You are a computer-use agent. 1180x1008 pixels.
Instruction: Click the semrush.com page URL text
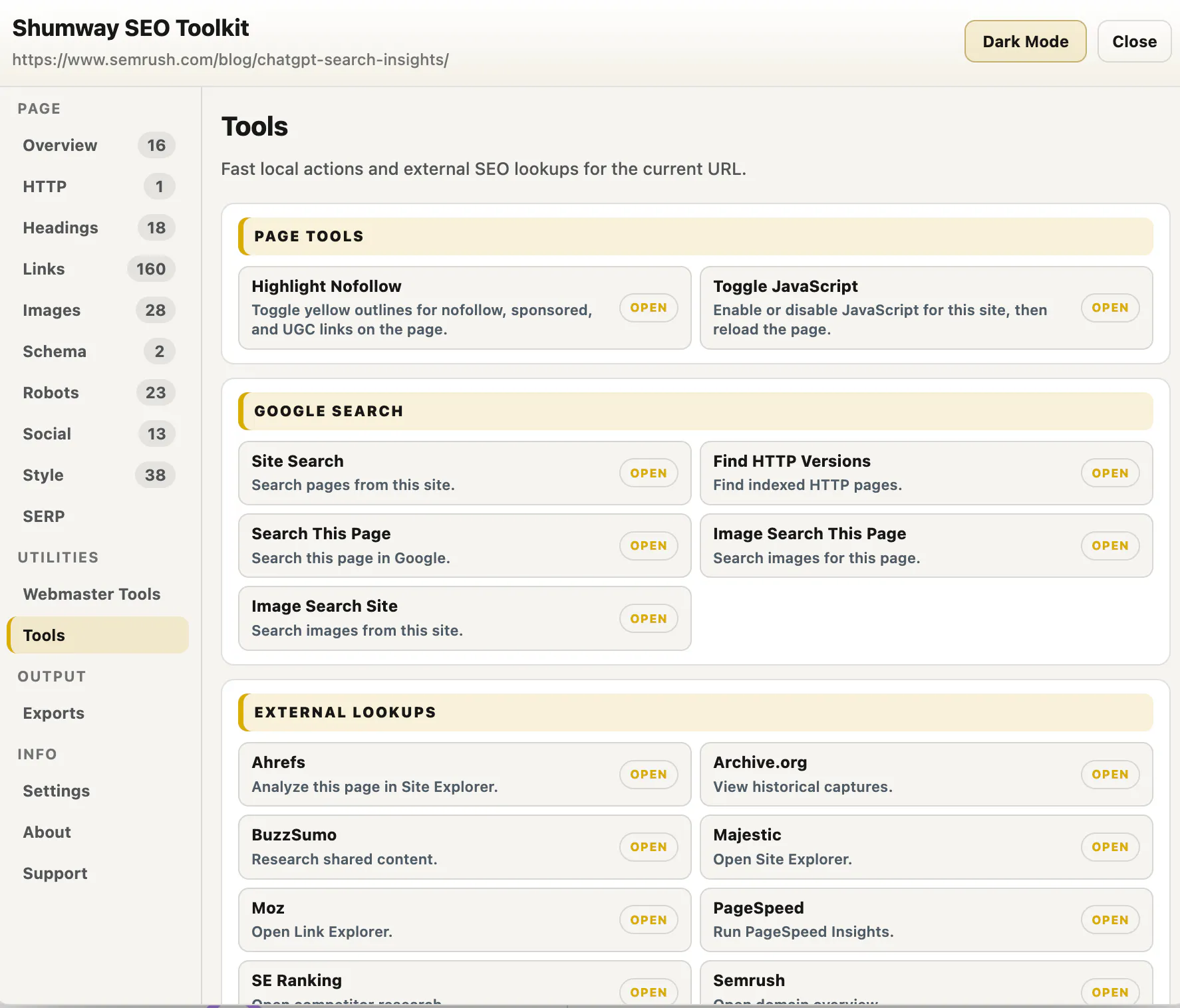pyautogui.click(x=230, y=60)
